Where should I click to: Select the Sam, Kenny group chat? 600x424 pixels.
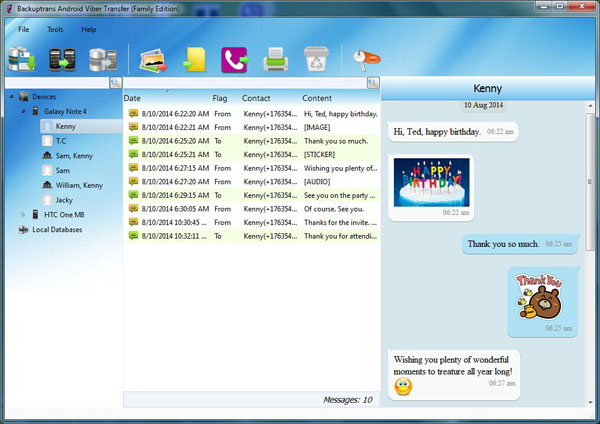click(x=73, y=156)
